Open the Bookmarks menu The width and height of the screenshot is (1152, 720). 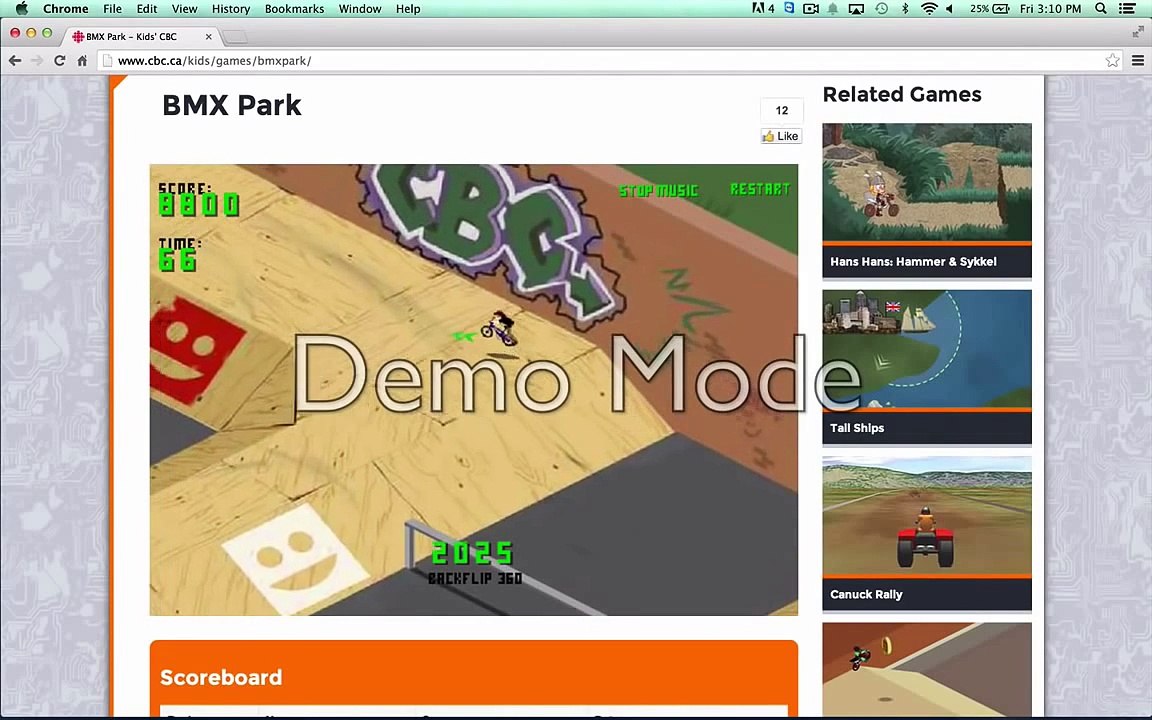pos(294,9)
